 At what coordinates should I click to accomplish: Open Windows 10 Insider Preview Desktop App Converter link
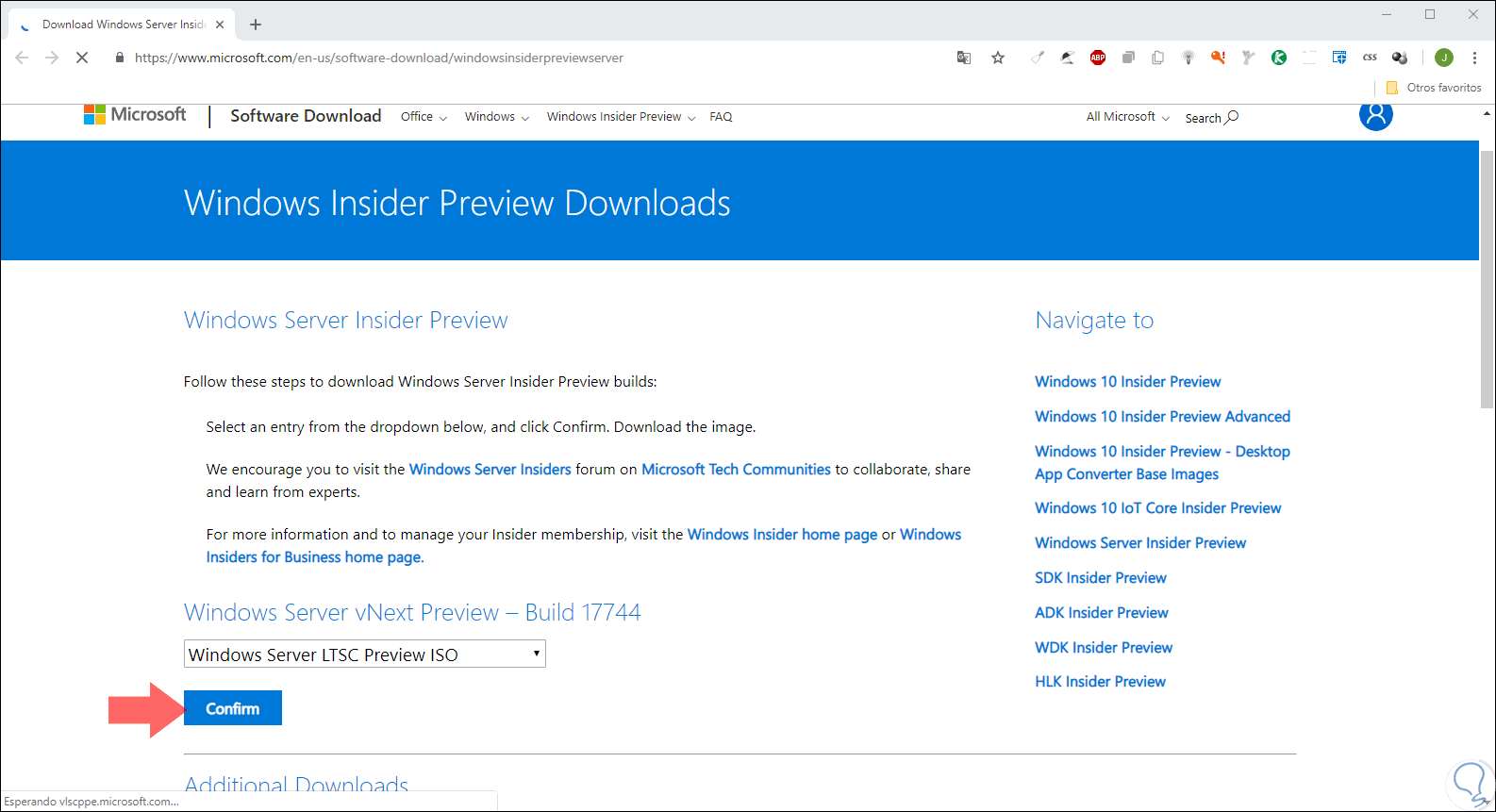point(1162,463)
